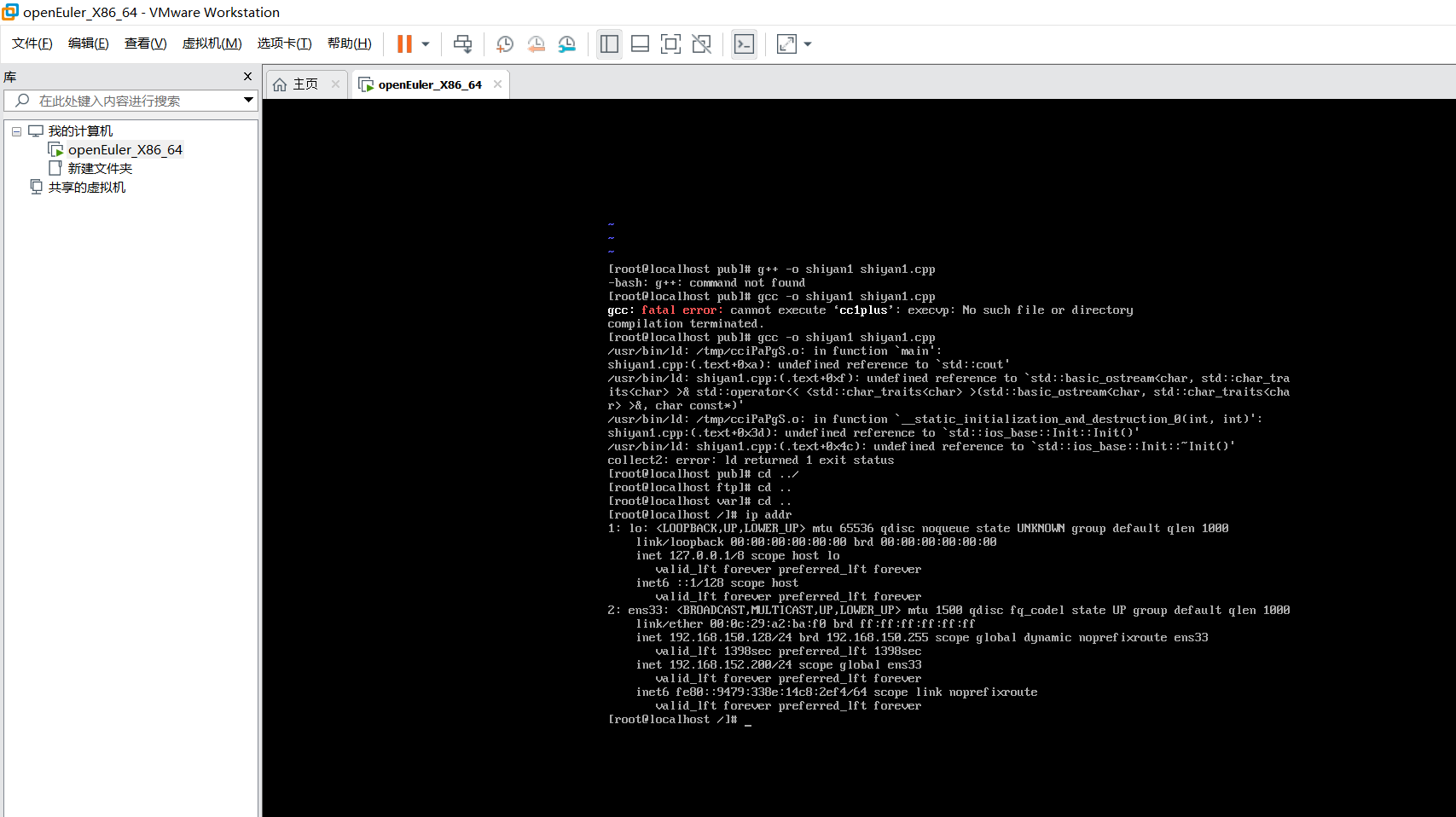Open the suspend button dropdown arrow
This screenshot has width=1456, height=817.
pos(424,43)
